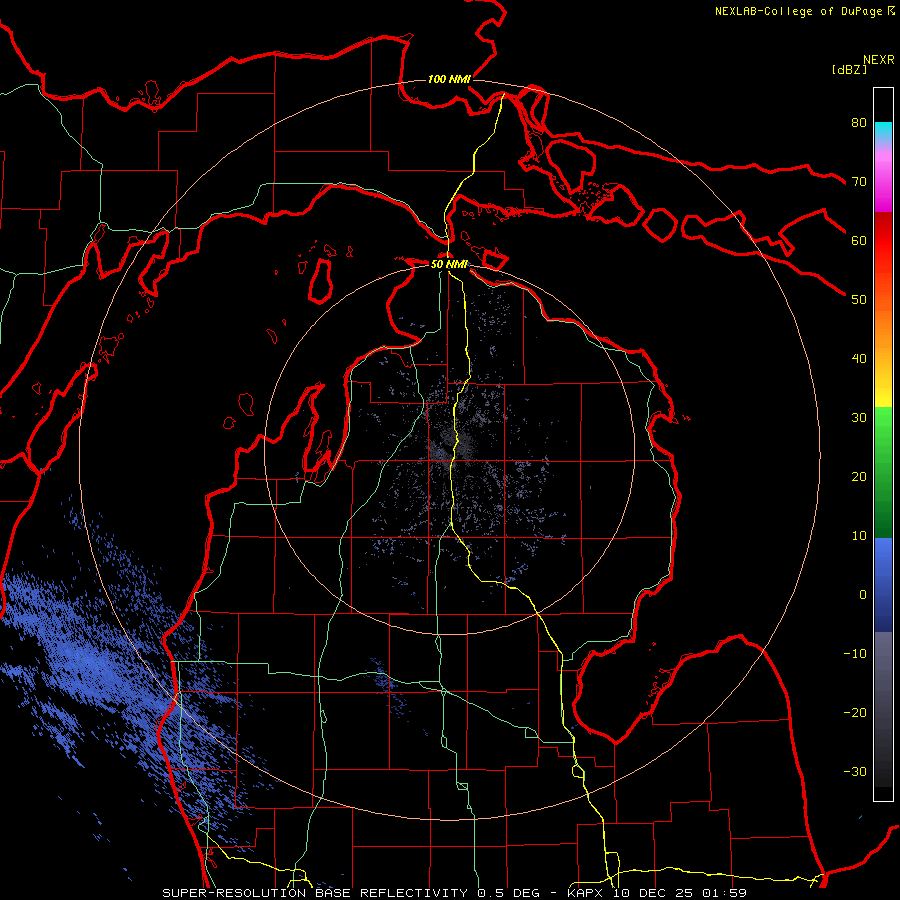The height and width of the screenshot is (900, 900).
Task: Click the blue segment of the color bar
Action: point(883,584)
